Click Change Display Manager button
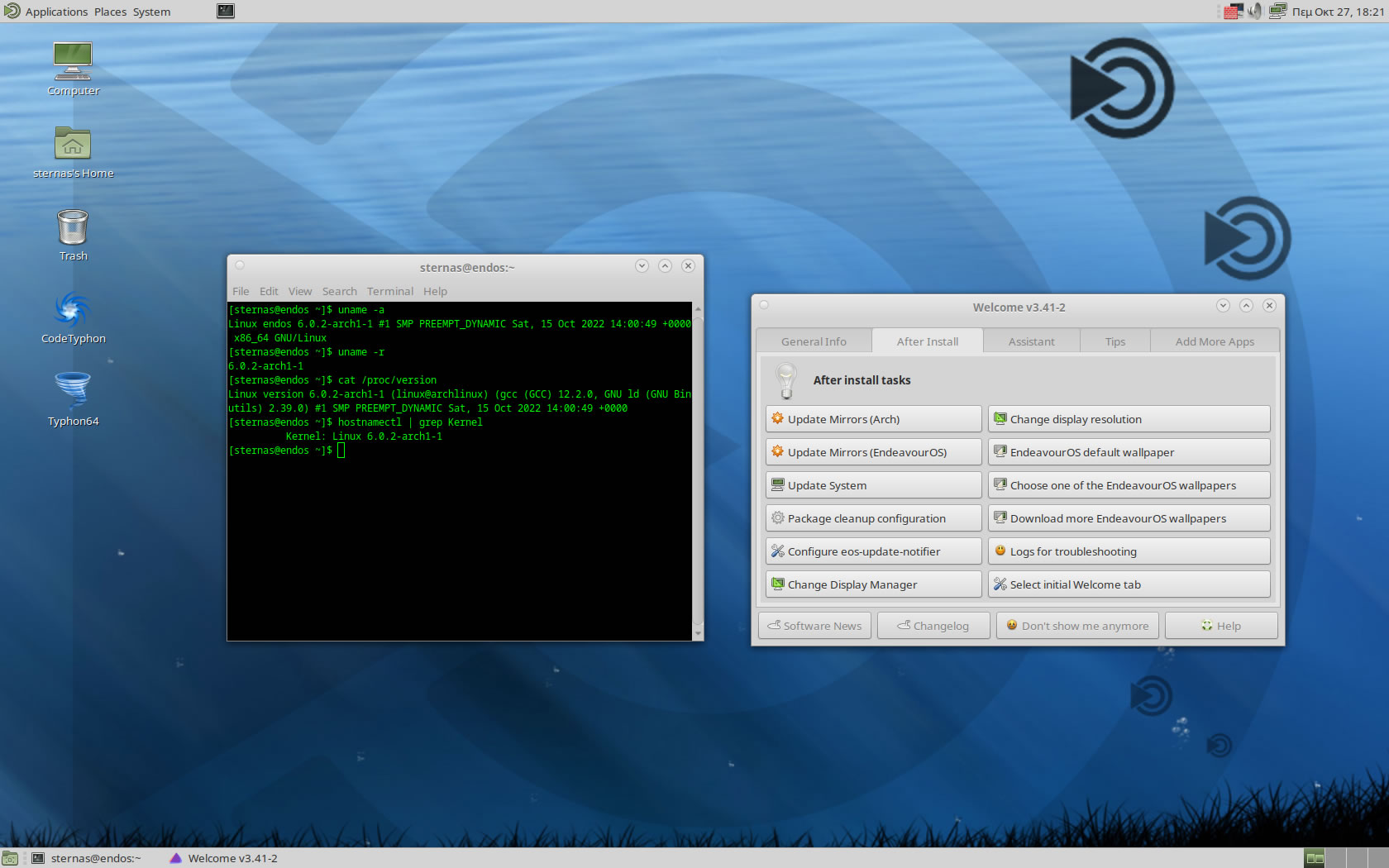This screenshot has width=1389, height=868. [x=874, y=584]
